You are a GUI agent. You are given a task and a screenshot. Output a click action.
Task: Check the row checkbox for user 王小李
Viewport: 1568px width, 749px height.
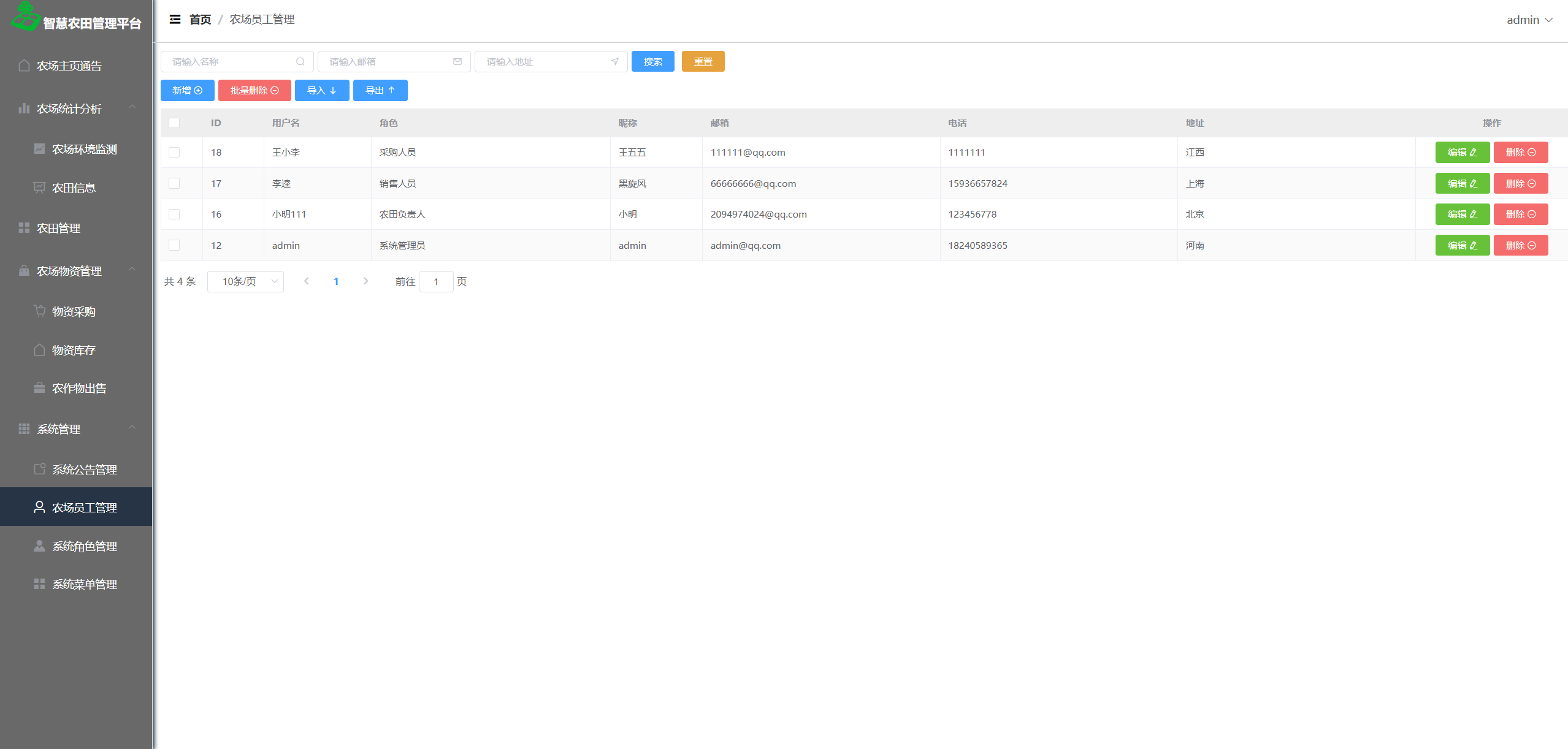click(x=174, y=153)
